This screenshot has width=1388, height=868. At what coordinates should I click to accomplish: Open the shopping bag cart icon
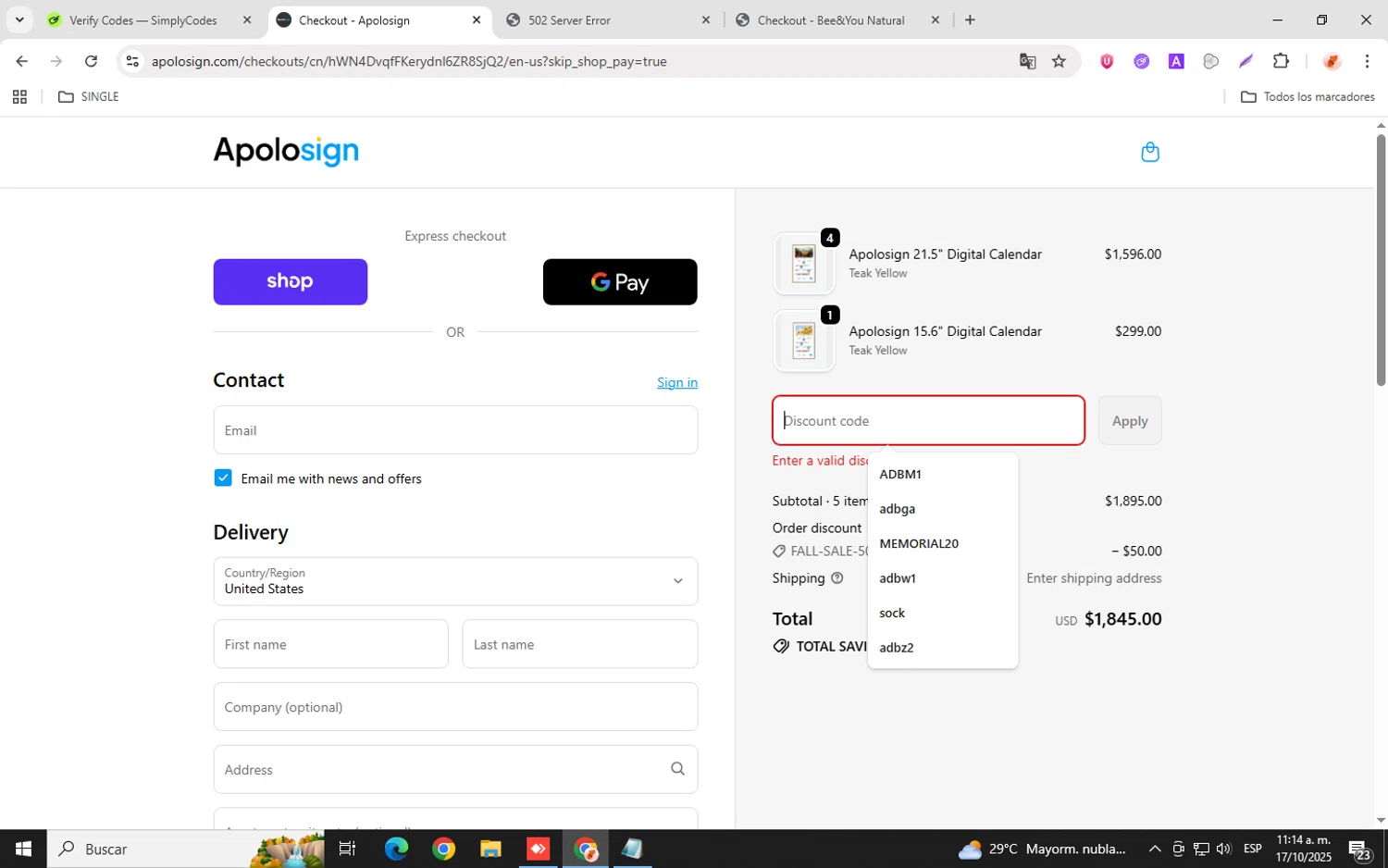point(1150,152)
